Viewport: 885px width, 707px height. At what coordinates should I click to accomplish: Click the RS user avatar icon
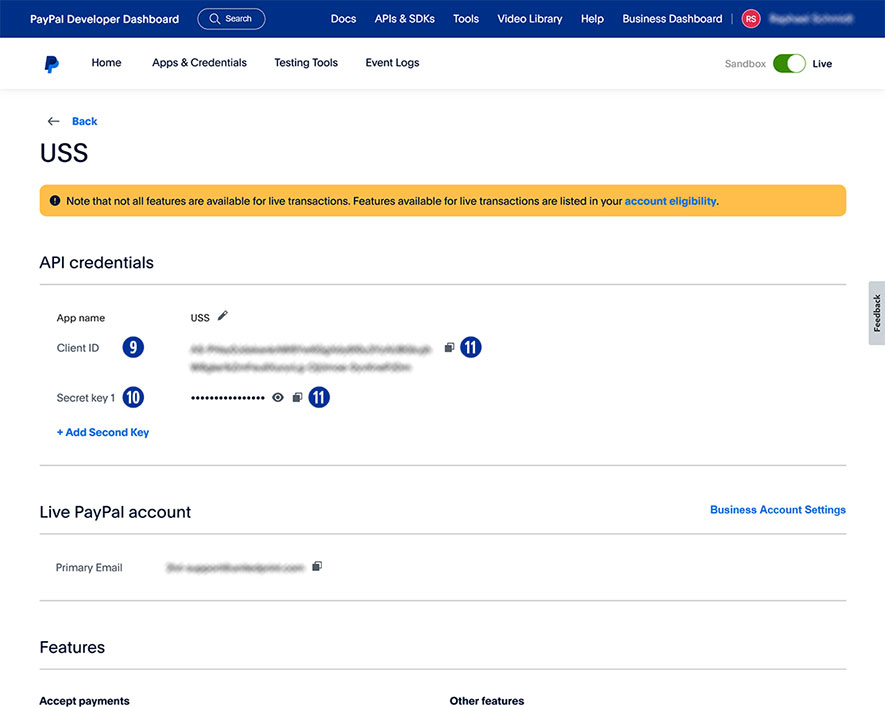750,19
